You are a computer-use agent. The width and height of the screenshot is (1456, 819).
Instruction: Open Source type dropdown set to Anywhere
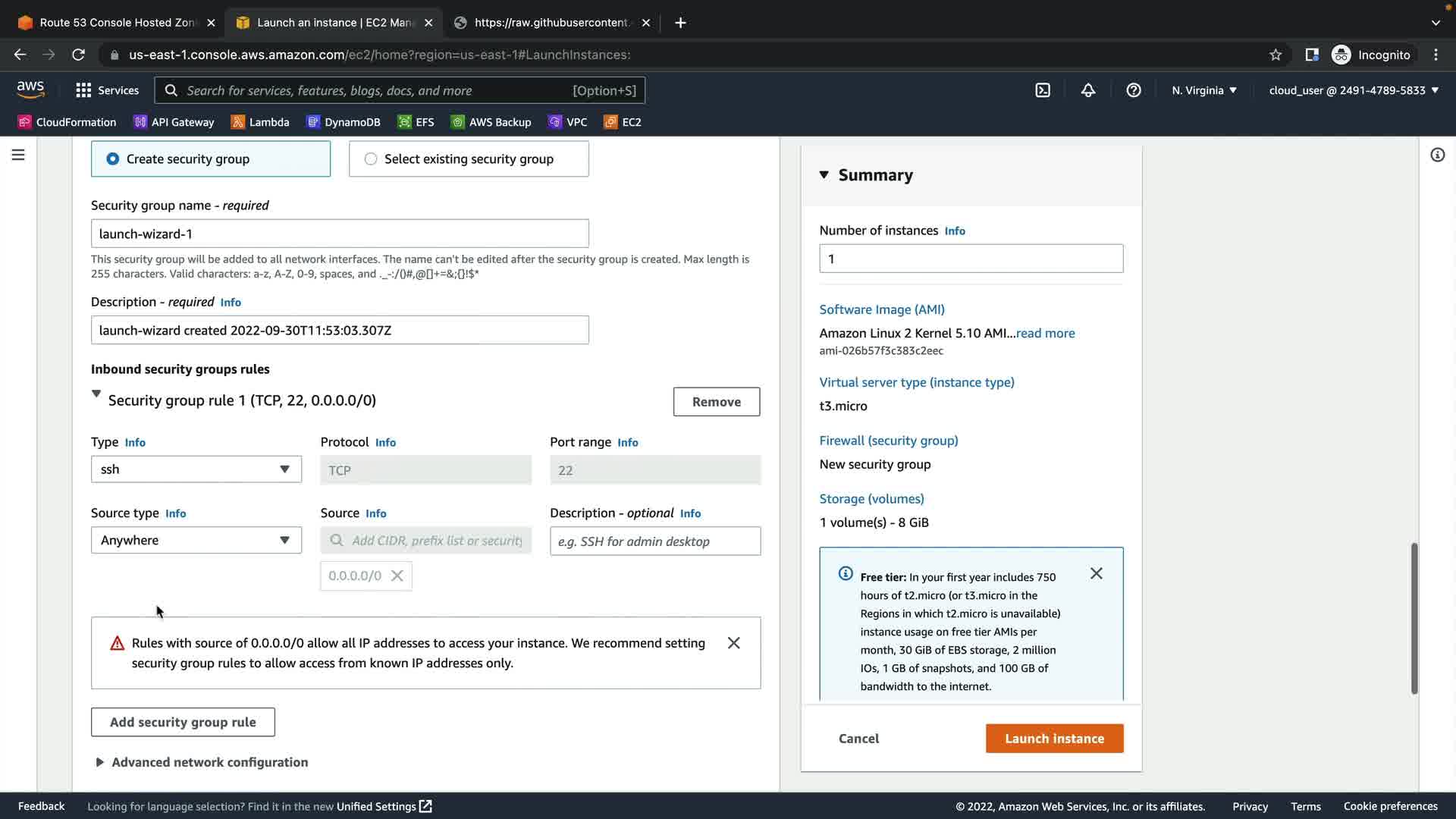coord(196,541)
